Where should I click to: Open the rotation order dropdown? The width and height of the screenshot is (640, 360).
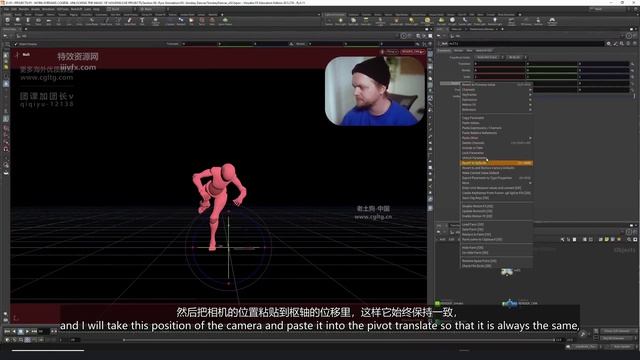pos(517,57)
